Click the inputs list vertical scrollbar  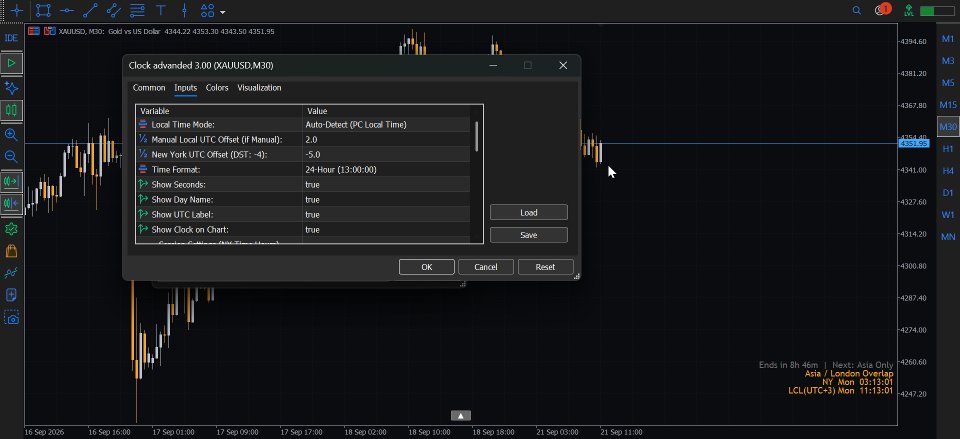477,136
